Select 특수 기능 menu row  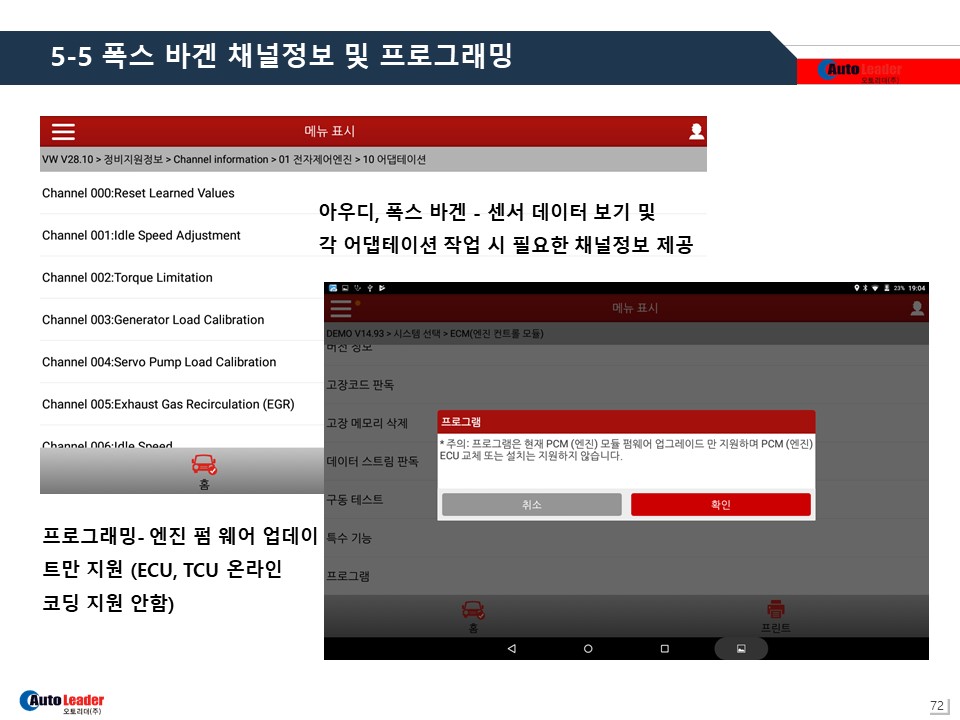(626, 538)
